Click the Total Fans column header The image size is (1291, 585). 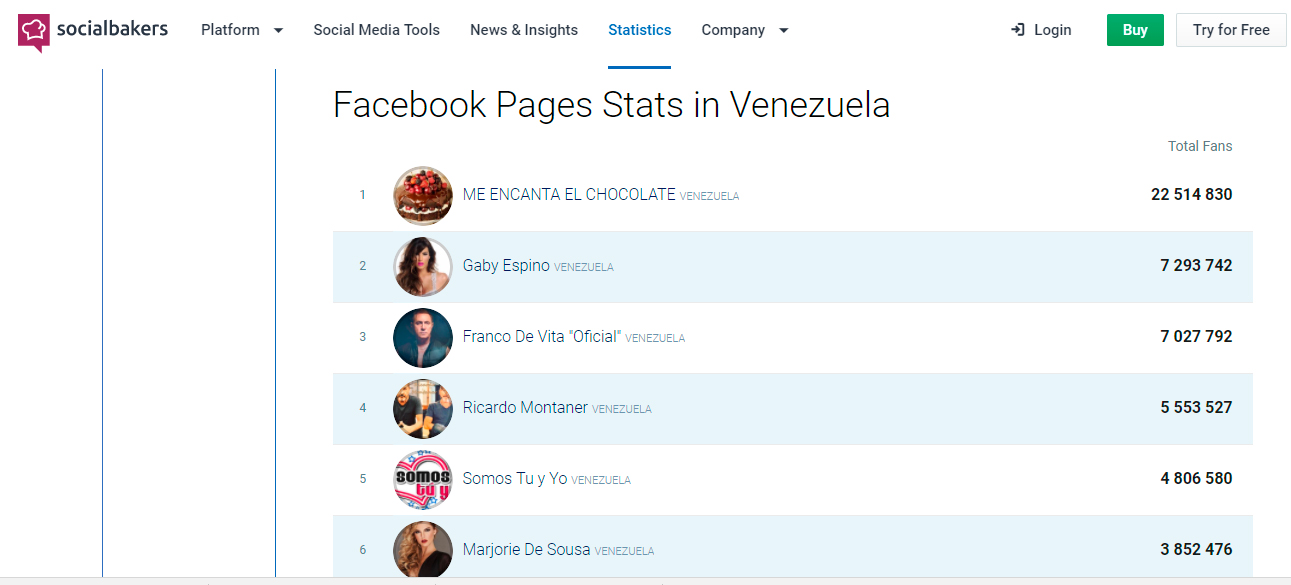click(1200, 146)
